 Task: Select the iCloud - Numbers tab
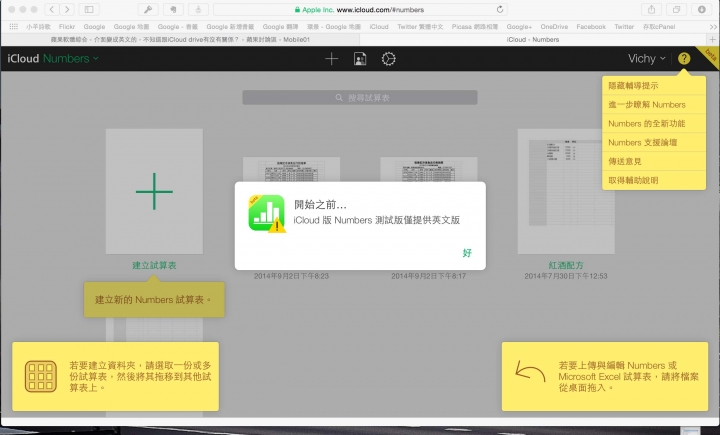[x=533, y=40]
